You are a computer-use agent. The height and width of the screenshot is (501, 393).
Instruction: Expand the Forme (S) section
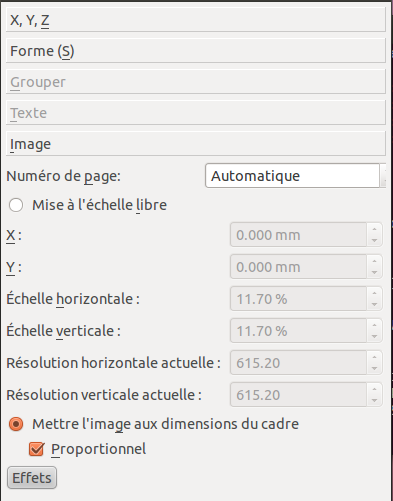[x=196, y=51]
